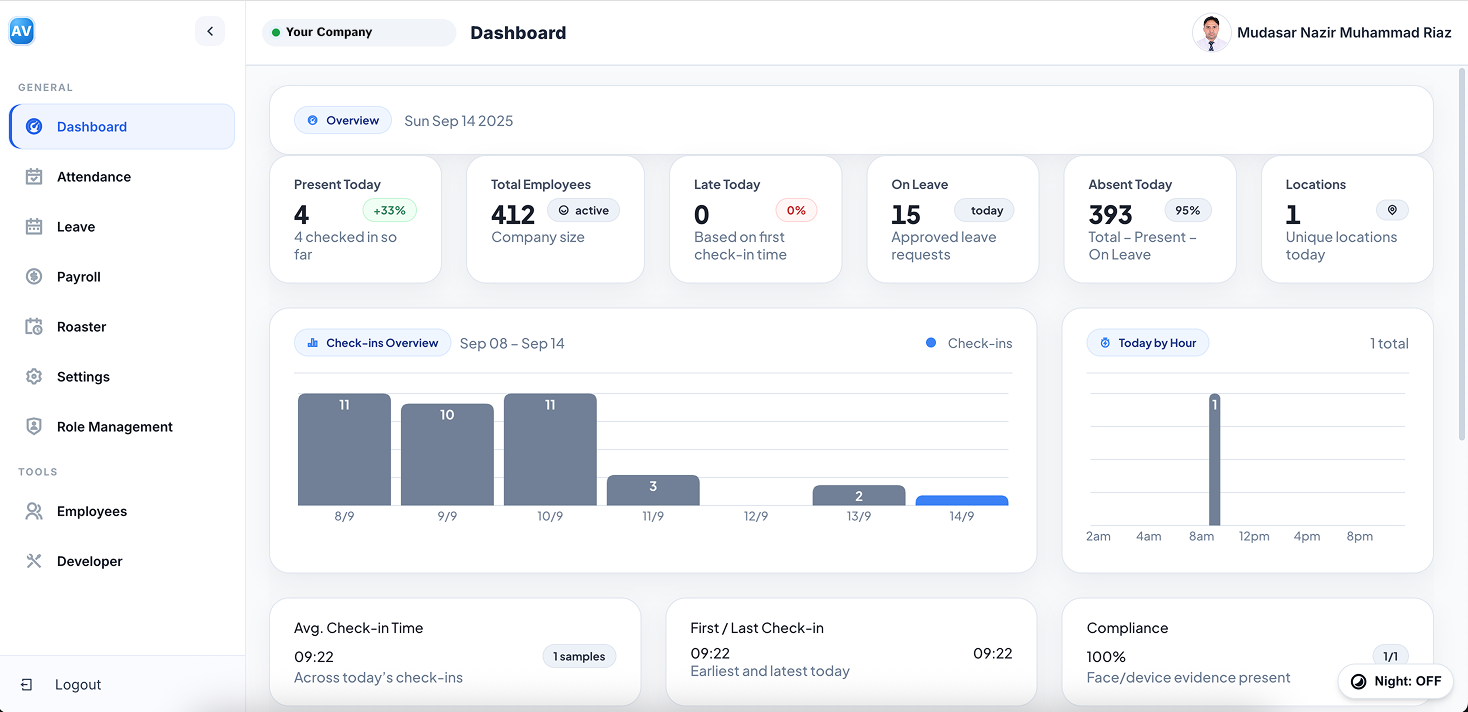Viewport: 1468px width, 712px height.
Task: Collapse the sidebar with the chevron button
Action: [x=210, y=31]
